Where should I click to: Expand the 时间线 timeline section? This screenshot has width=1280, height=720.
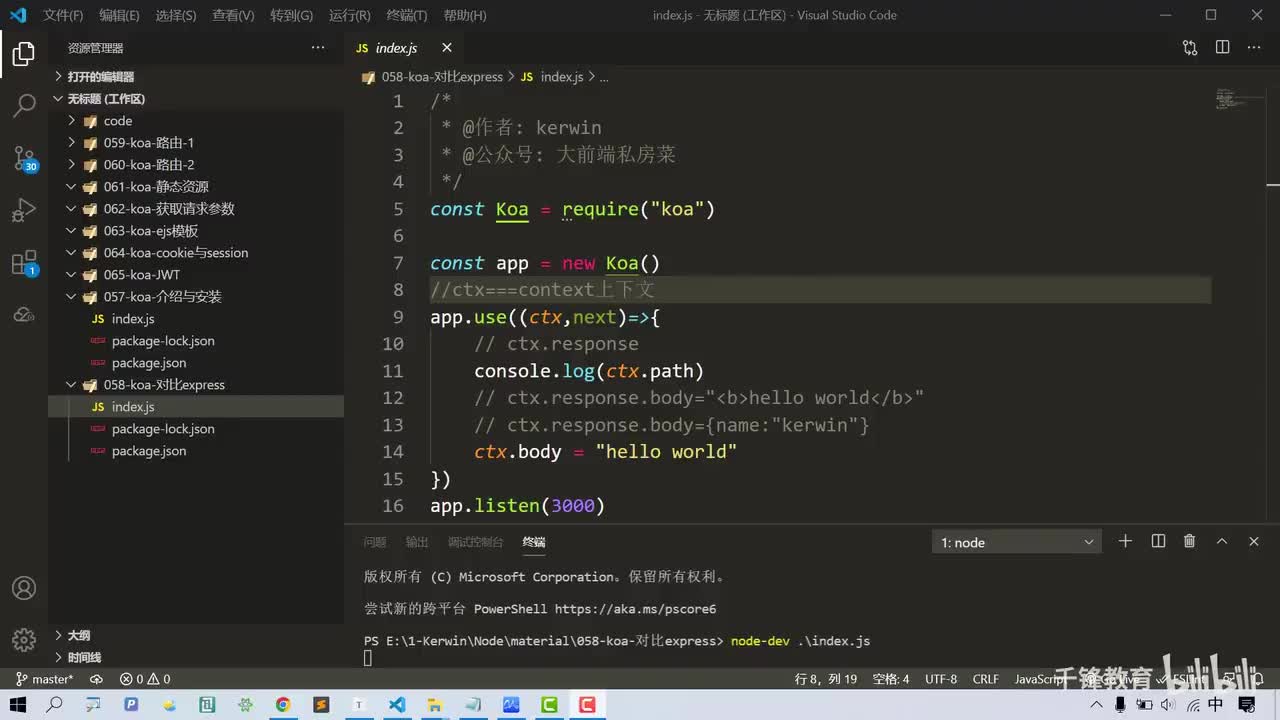(196, 658)
